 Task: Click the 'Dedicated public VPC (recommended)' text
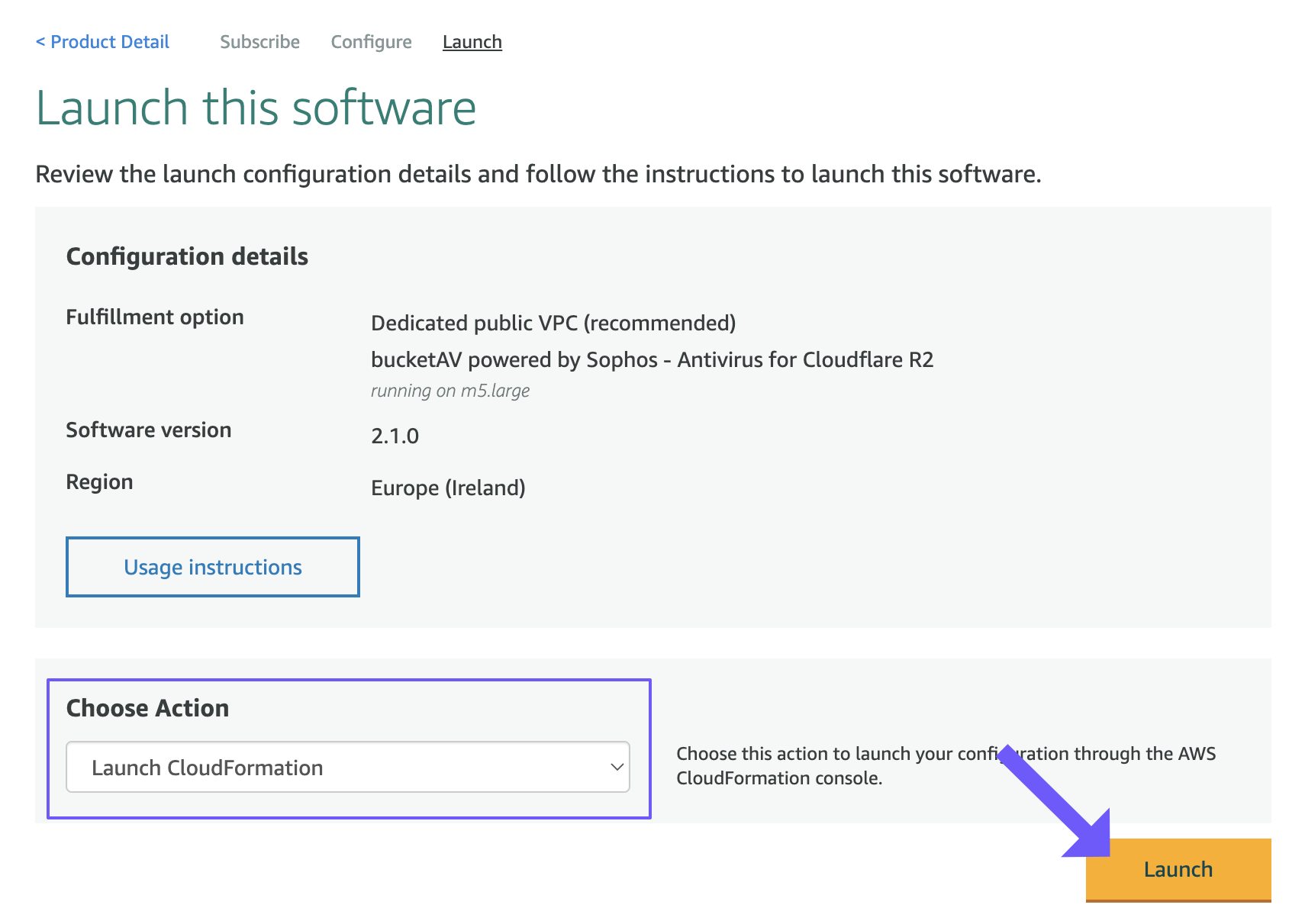coord(553,323)
